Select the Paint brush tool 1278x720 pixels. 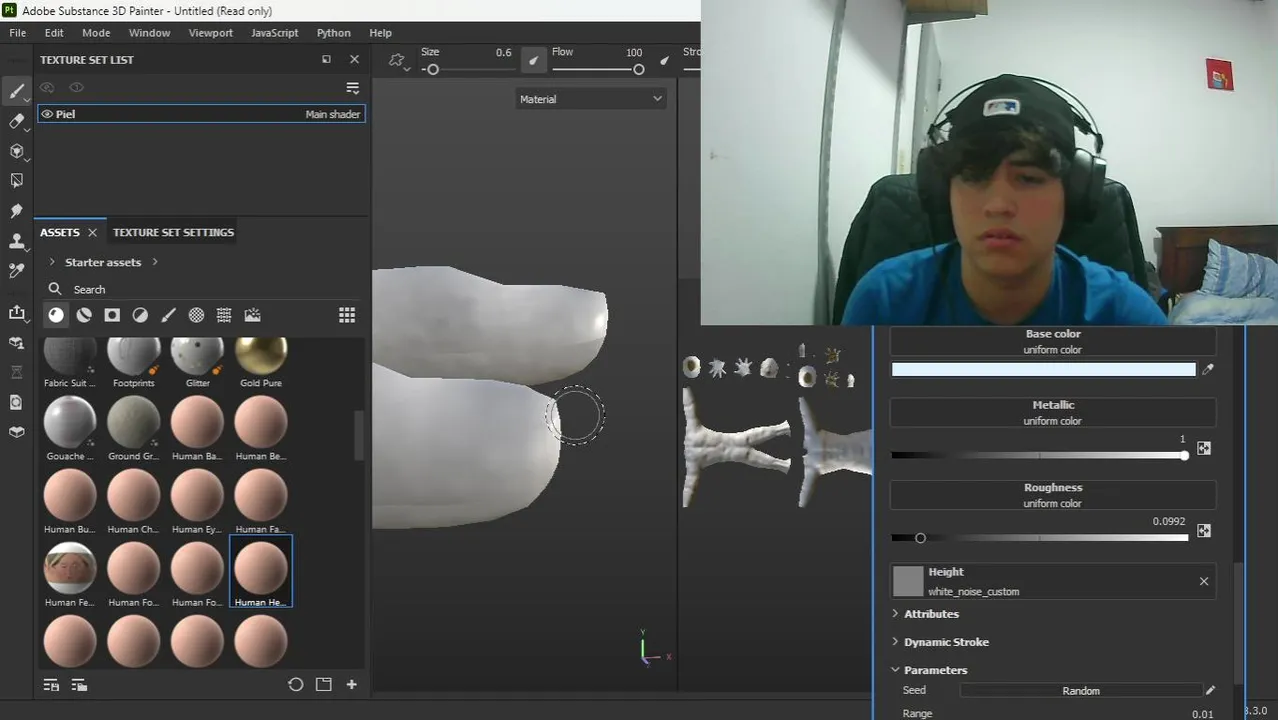[17, 91]
